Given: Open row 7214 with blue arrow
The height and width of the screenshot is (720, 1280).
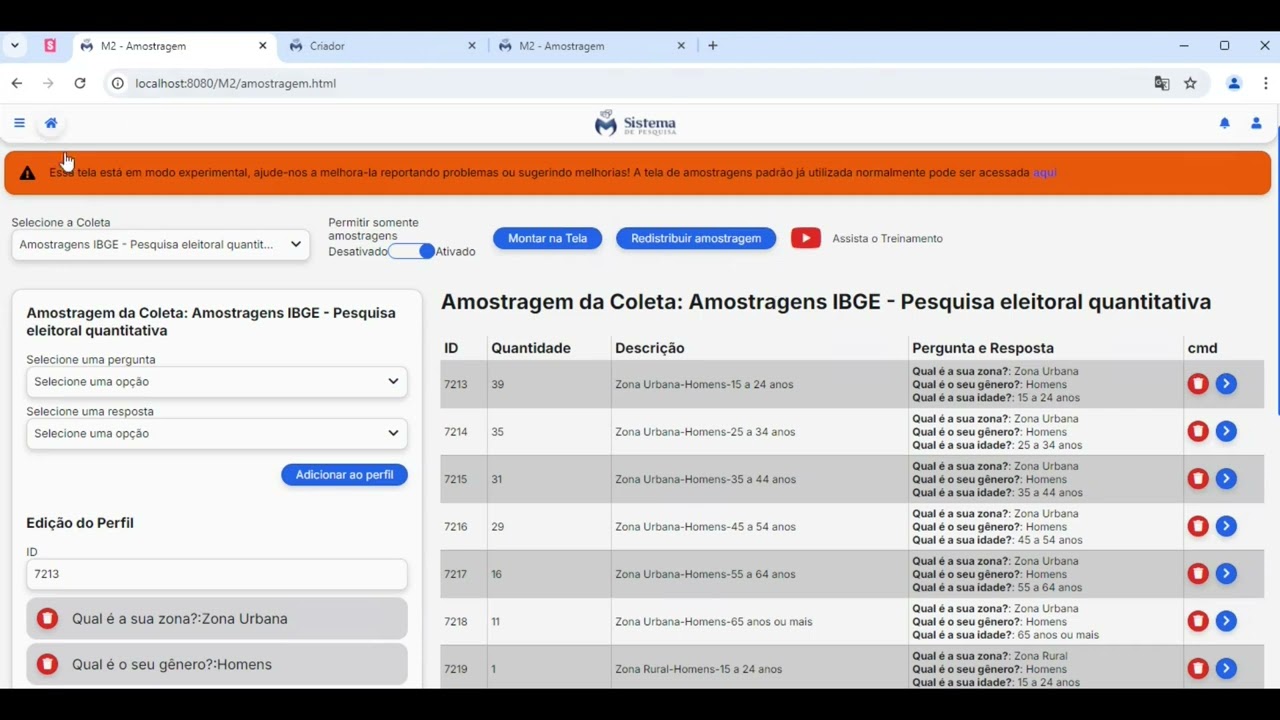Looking at the screenshot, I should 1226,431.
